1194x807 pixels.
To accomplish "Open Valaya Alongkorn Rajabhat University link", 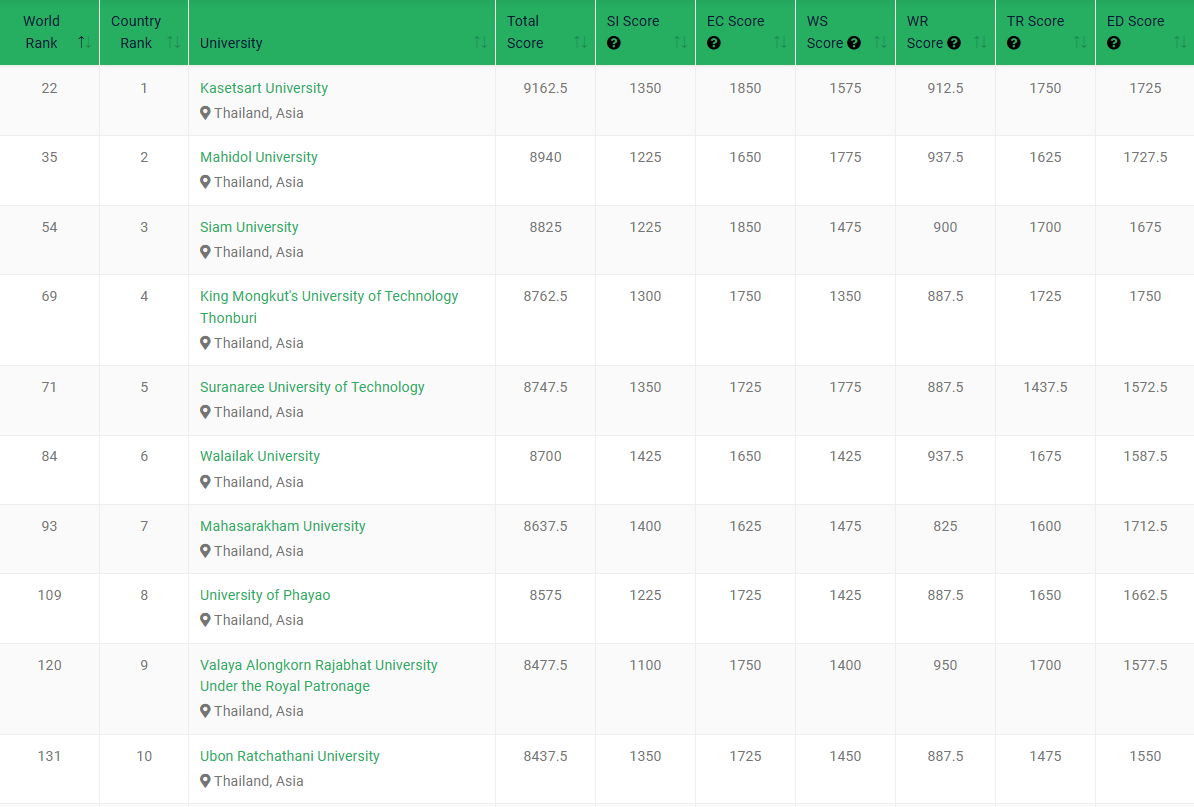I will click(x=319, y=665).
